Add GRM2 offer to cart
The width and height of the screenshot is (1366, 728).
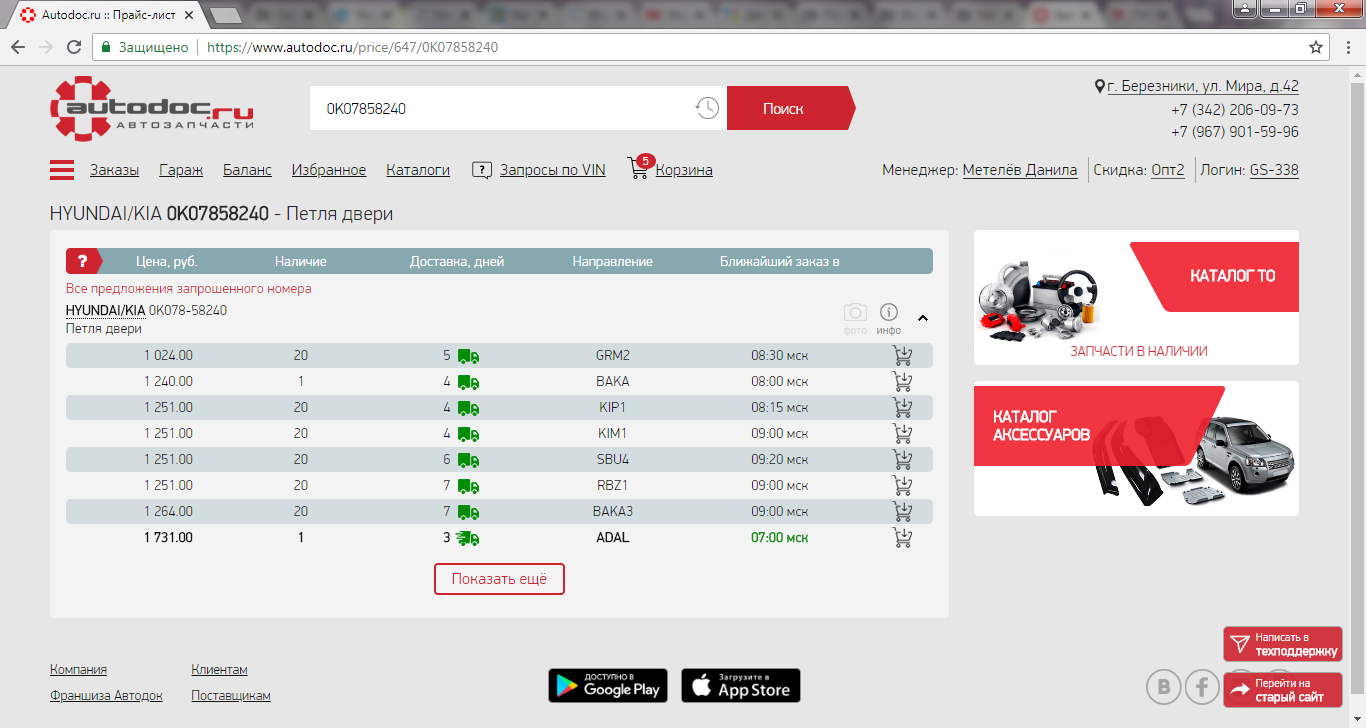point(902,355)
